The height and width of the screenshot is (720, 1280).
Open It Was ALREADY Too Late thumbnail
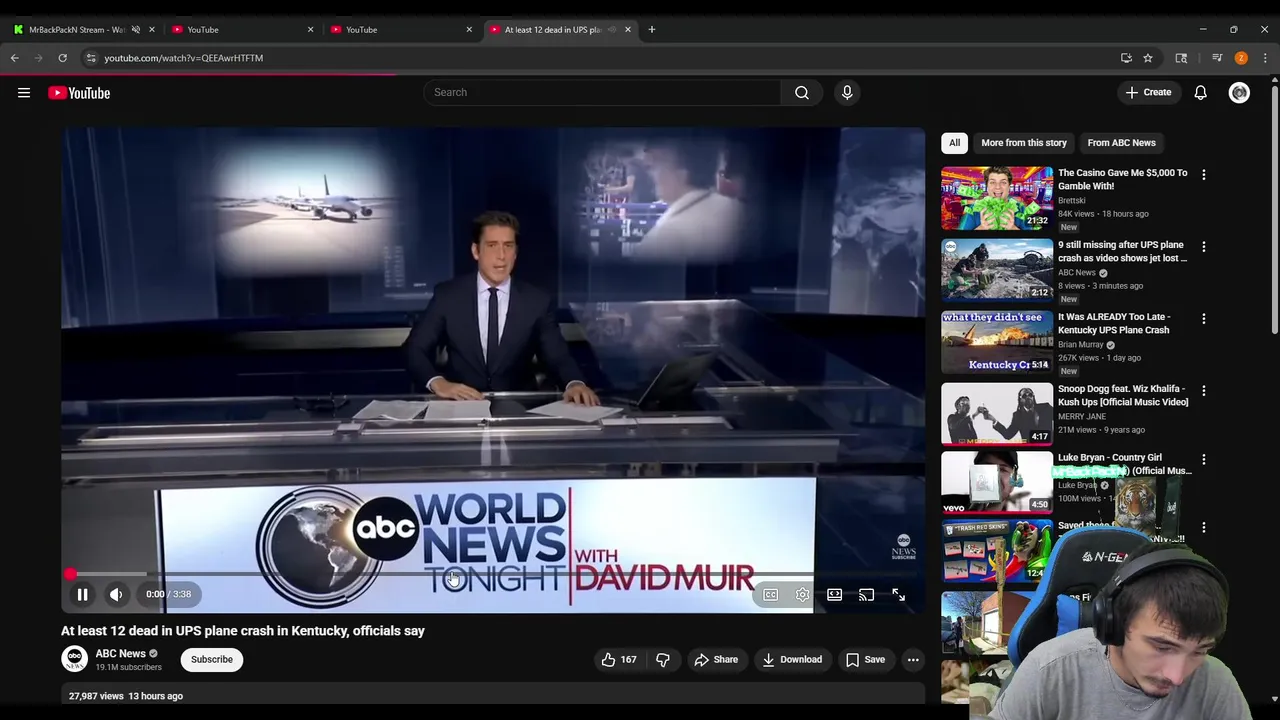(x=997, y=342)
